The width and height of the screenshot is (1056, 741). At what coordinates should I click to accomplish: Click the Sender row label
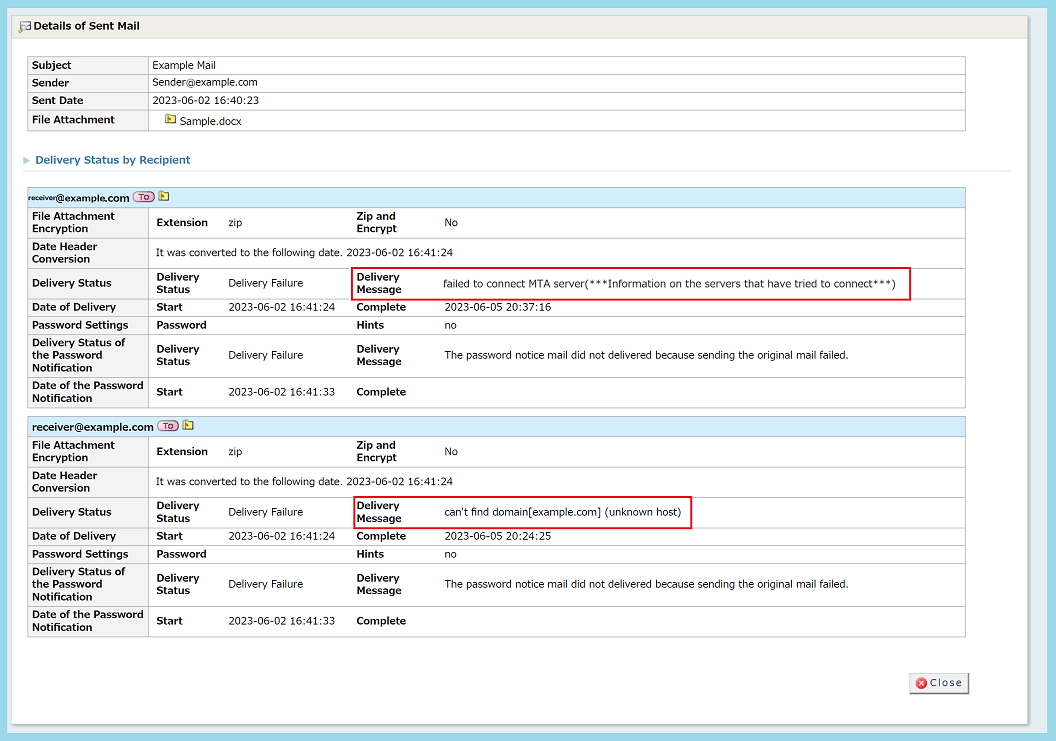tap(50, 83)
